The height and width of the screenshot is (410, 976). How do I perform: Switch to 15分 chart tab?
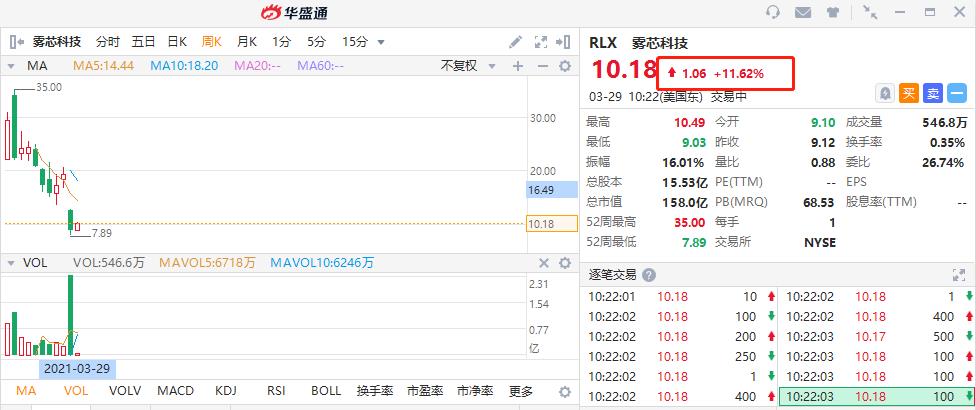[x=354, y=42]
